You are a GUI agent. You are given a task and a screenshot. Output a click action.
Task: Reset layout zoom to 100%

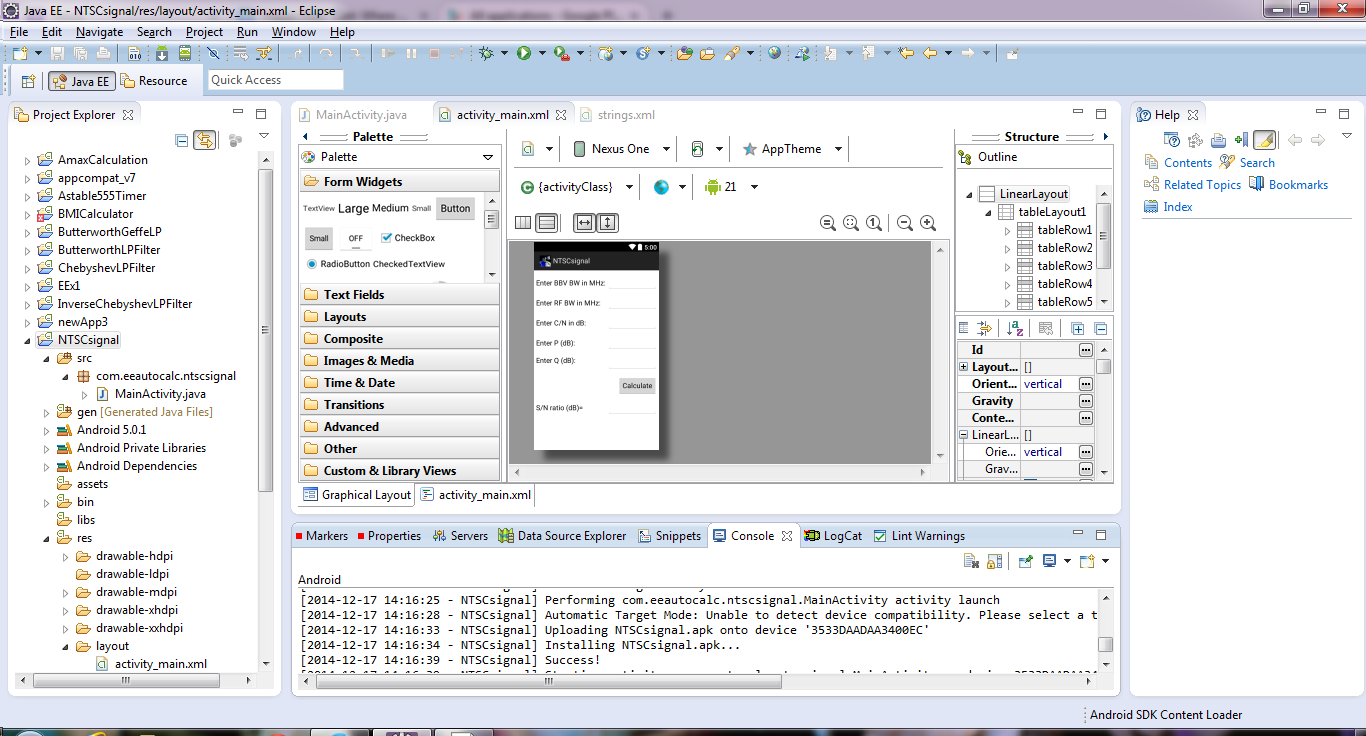874,223
